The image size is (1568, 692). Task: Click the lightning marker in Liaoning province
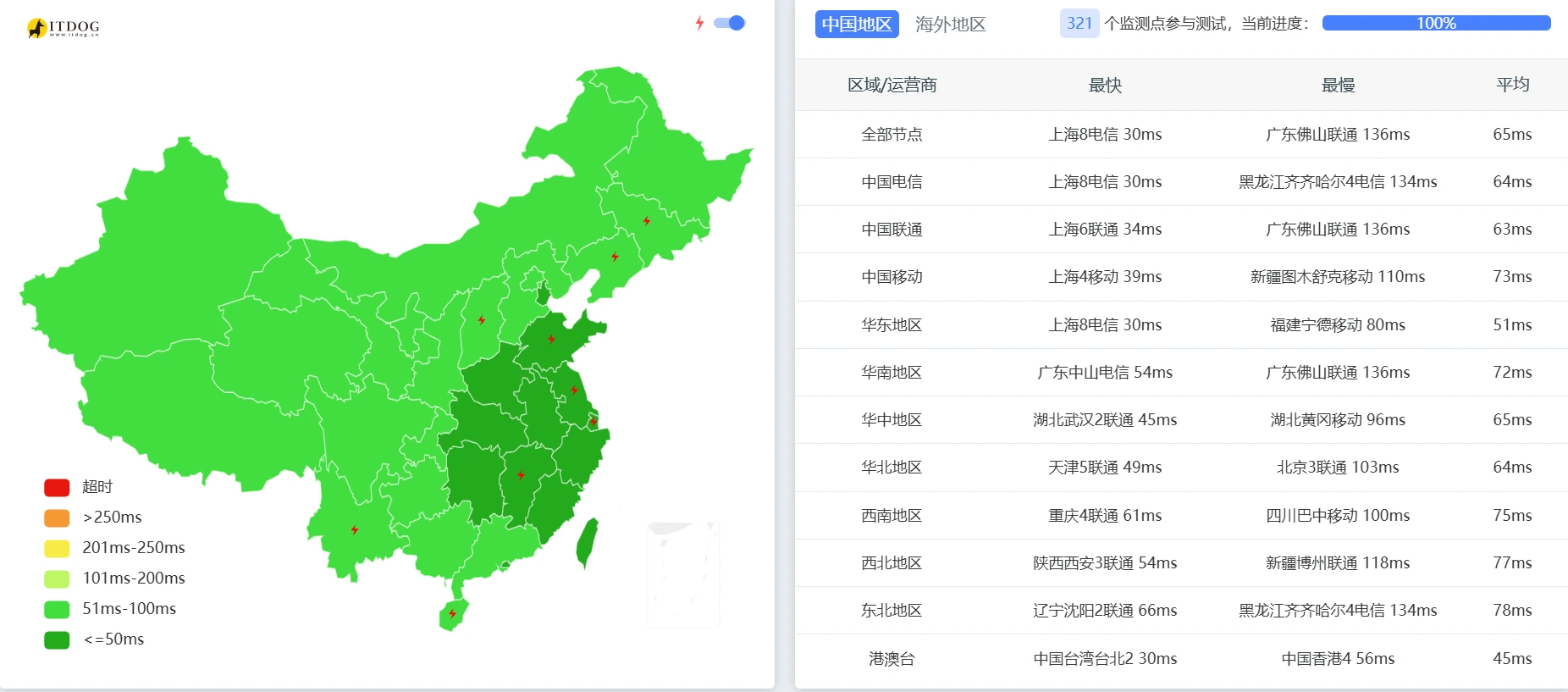point(615,257)
